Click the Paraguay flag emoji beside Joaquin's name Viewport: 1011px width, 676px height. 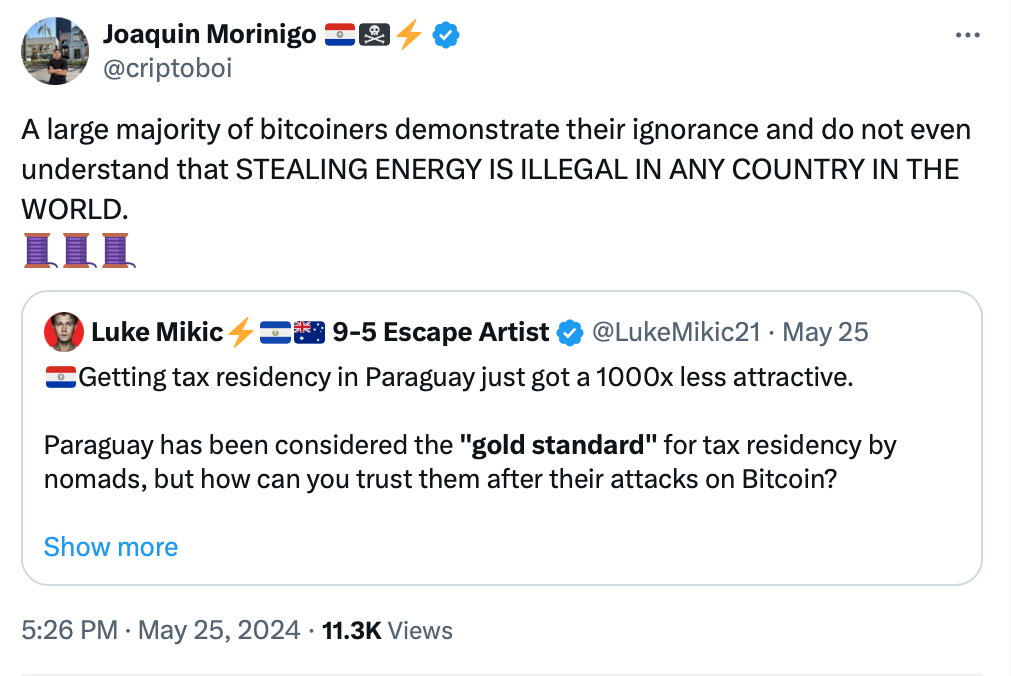pyautogui.click(x=340, y=35)
